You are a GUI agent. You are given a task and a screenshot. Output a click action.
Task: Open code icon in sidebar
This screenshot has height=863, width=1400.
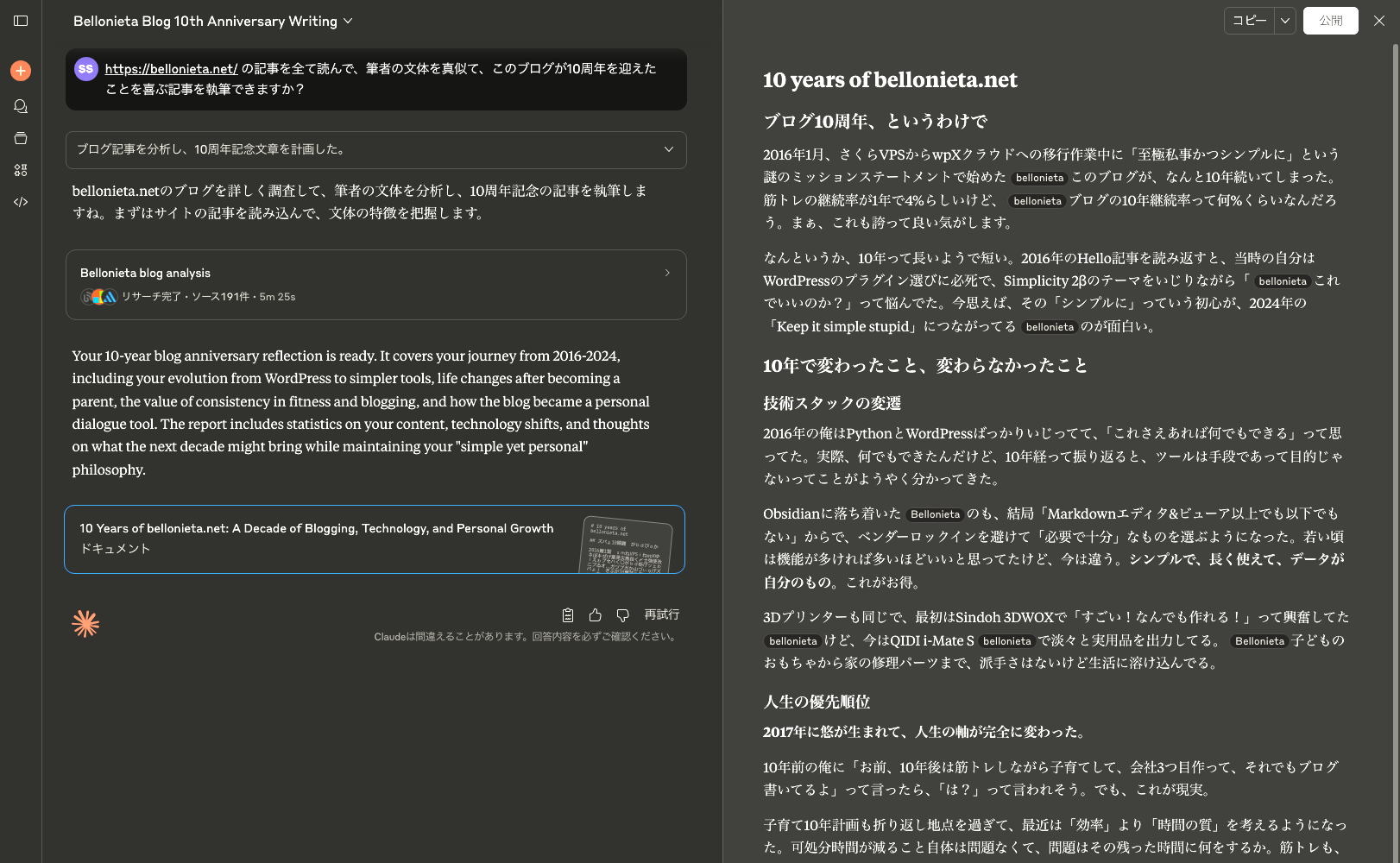point(21,202)
